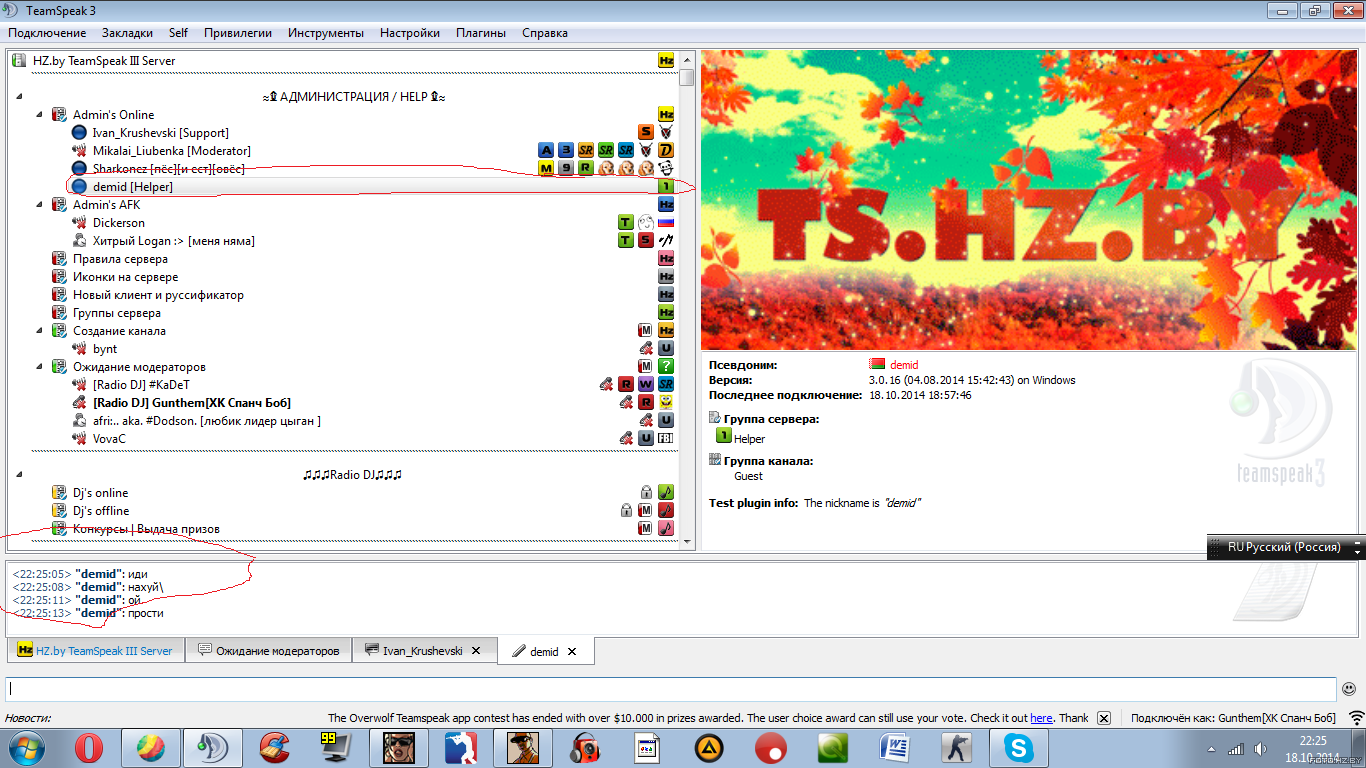This screenshot has height=768, width=1366.
Task: Click the blue A badge on Mikalai_Liubenka row
Action: (546, 150)
